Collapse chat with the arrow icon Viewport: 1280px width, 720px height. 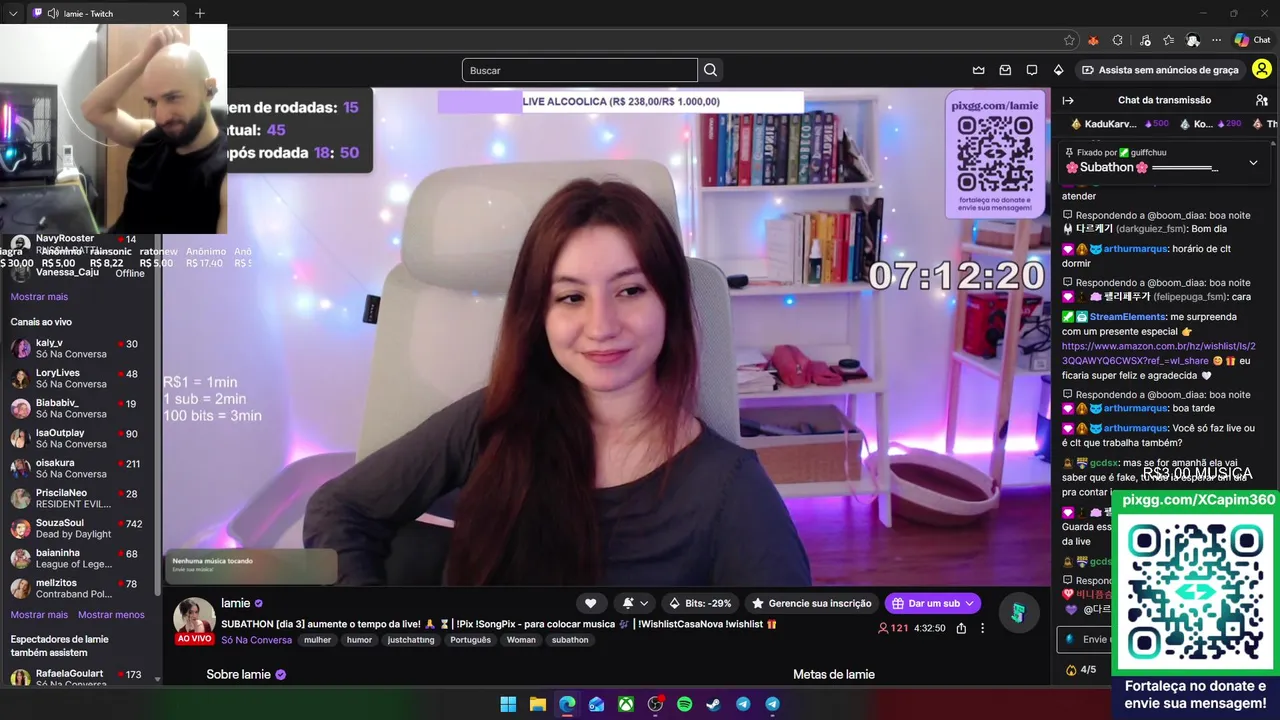pyautogui.click(x=1068, y=100)
